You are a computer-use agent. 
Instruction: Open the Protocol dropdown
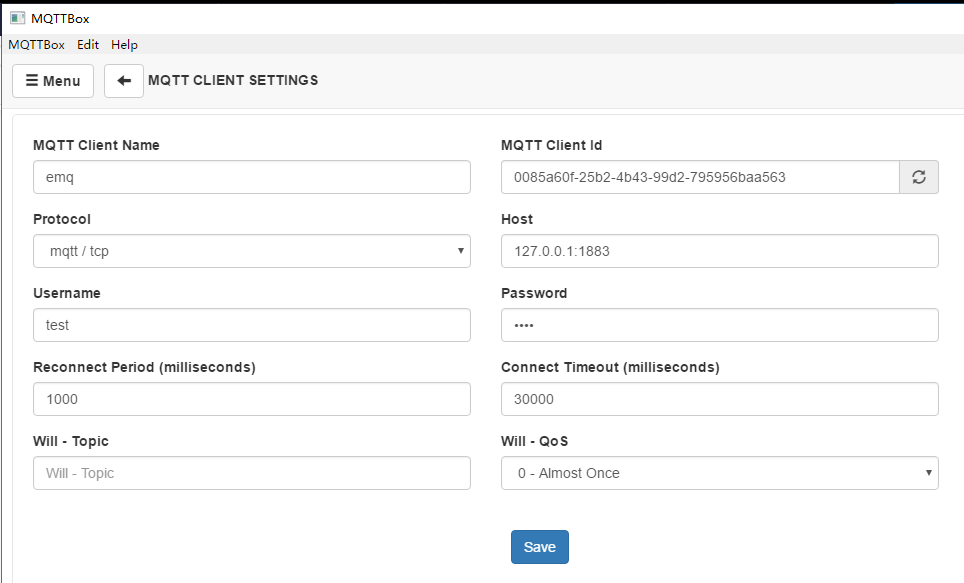click(x=251, y=250)
